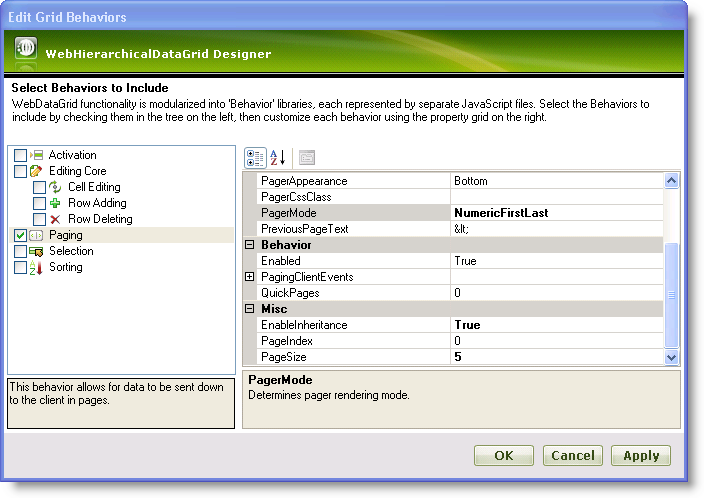Click the OK button
Screen dimensions: 704x498
(x=504, y=456)
